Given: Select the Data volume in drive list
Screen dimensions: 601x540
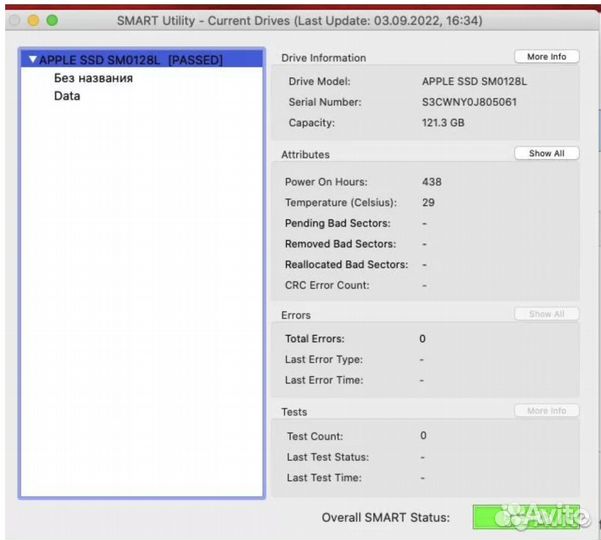Looking at the screenshot, I should (x=67, y=96).
